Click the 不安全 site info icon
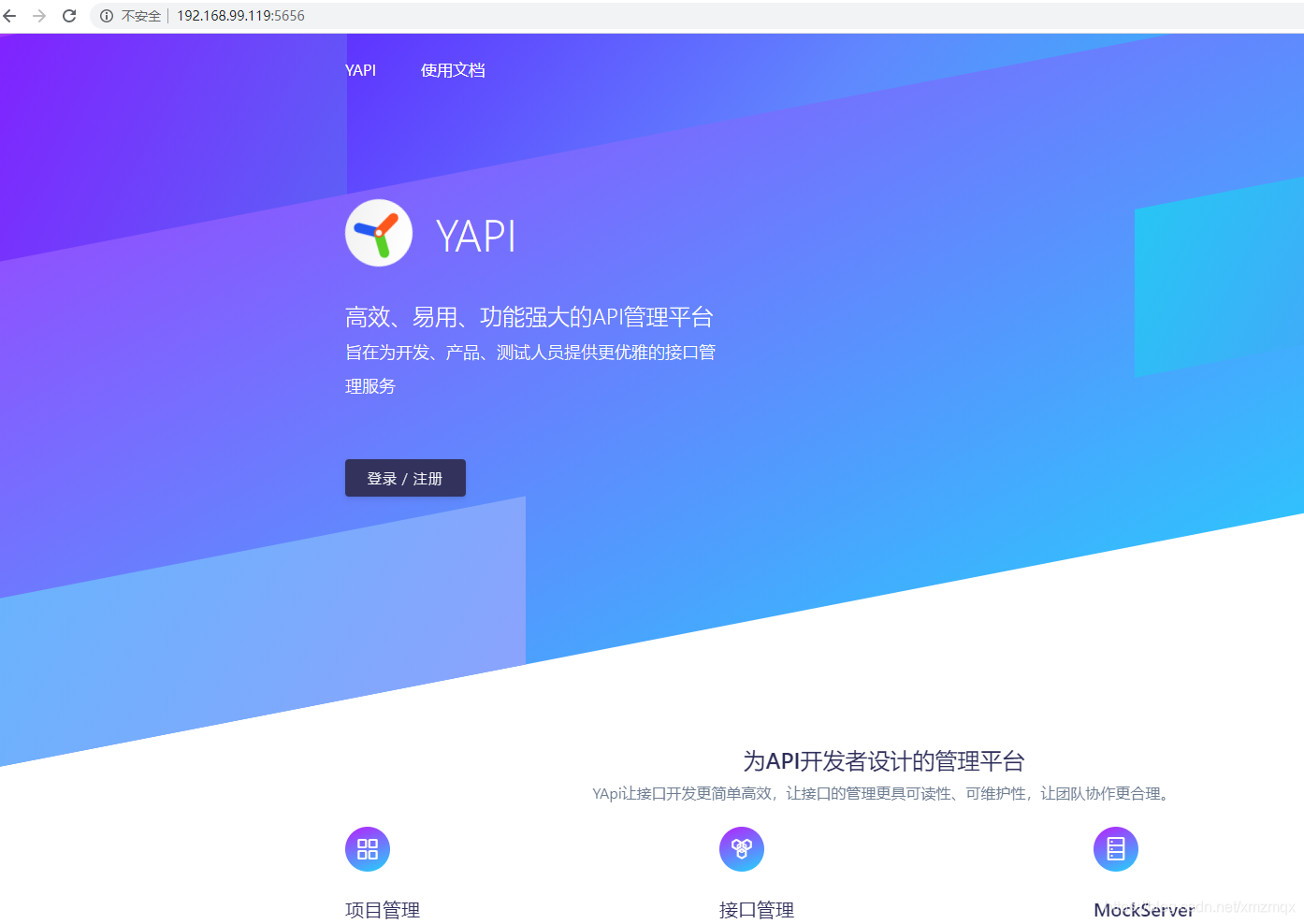Screen dimensions: 1304x924 pyautogui.click(x=105, y=15)
